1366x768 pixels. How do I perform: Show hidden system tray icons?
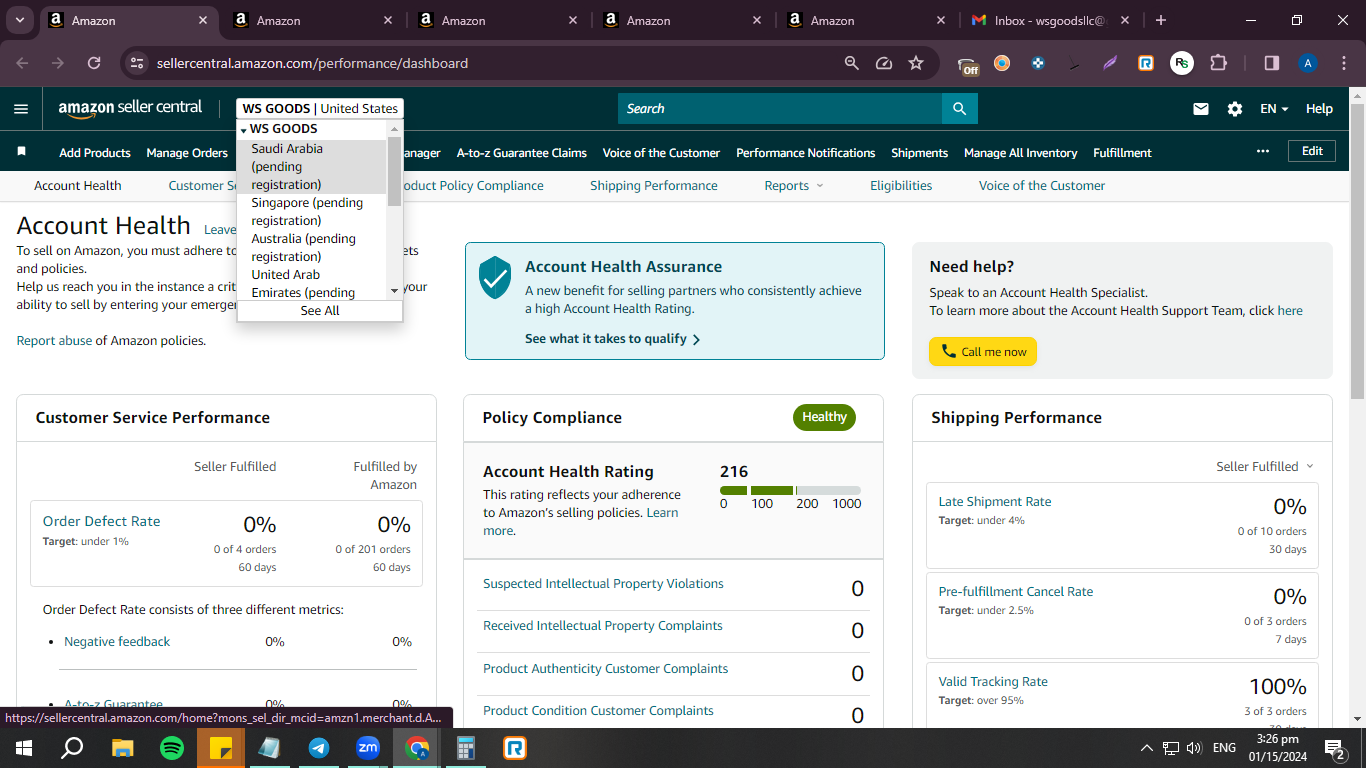1147,748
